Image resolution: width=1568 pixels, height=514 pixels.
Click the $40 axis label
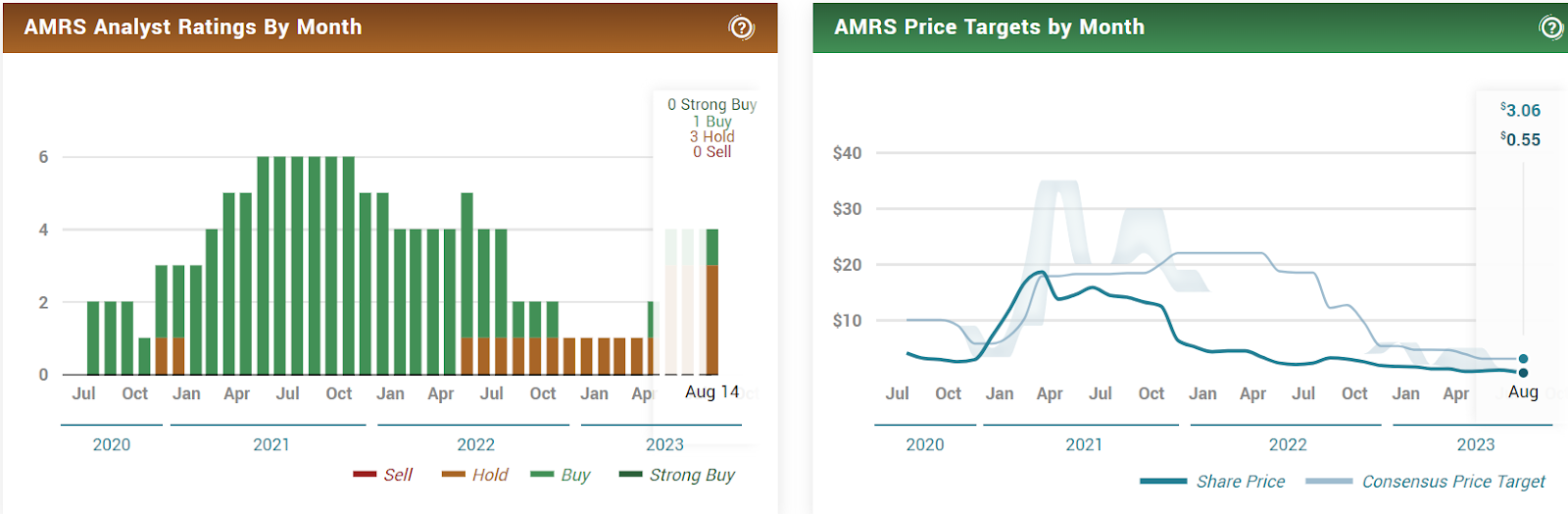pyautogui.click(x=848, y=153)
